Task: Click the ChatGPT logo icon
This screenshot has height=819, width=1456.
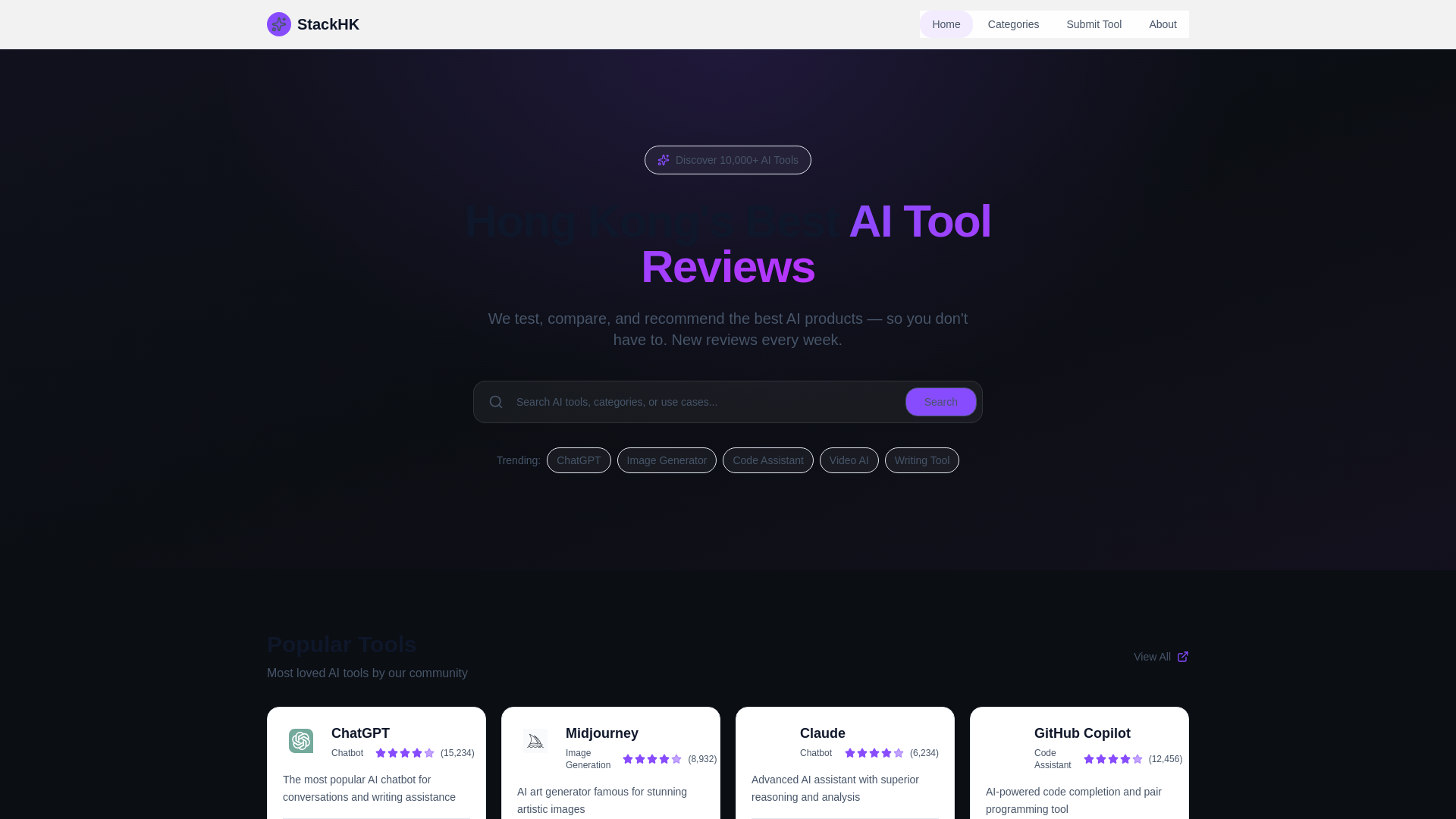Action: coord(301,741)
